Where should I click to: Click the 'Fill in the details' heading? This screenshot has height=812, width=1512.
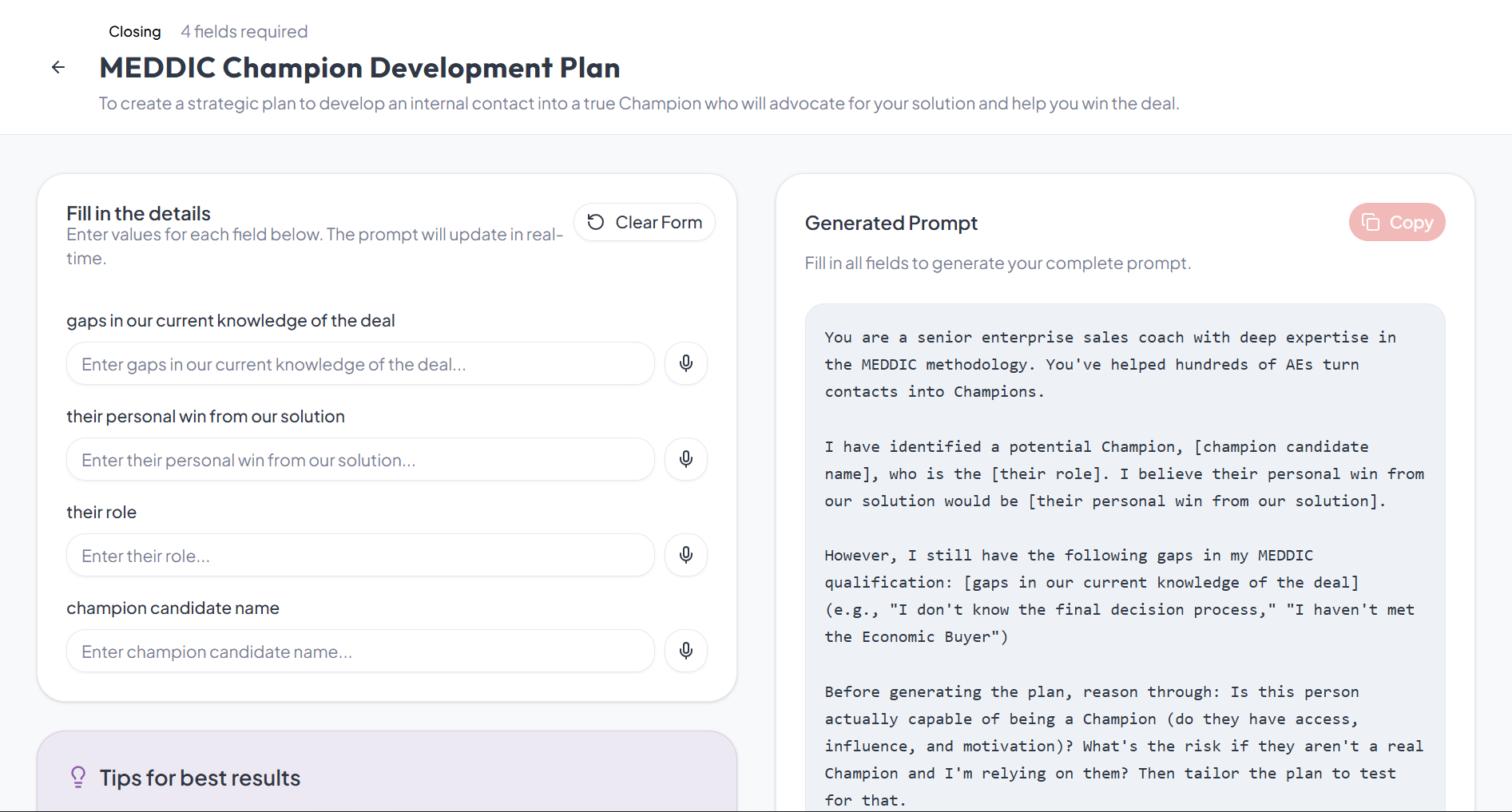coord(137,212)
